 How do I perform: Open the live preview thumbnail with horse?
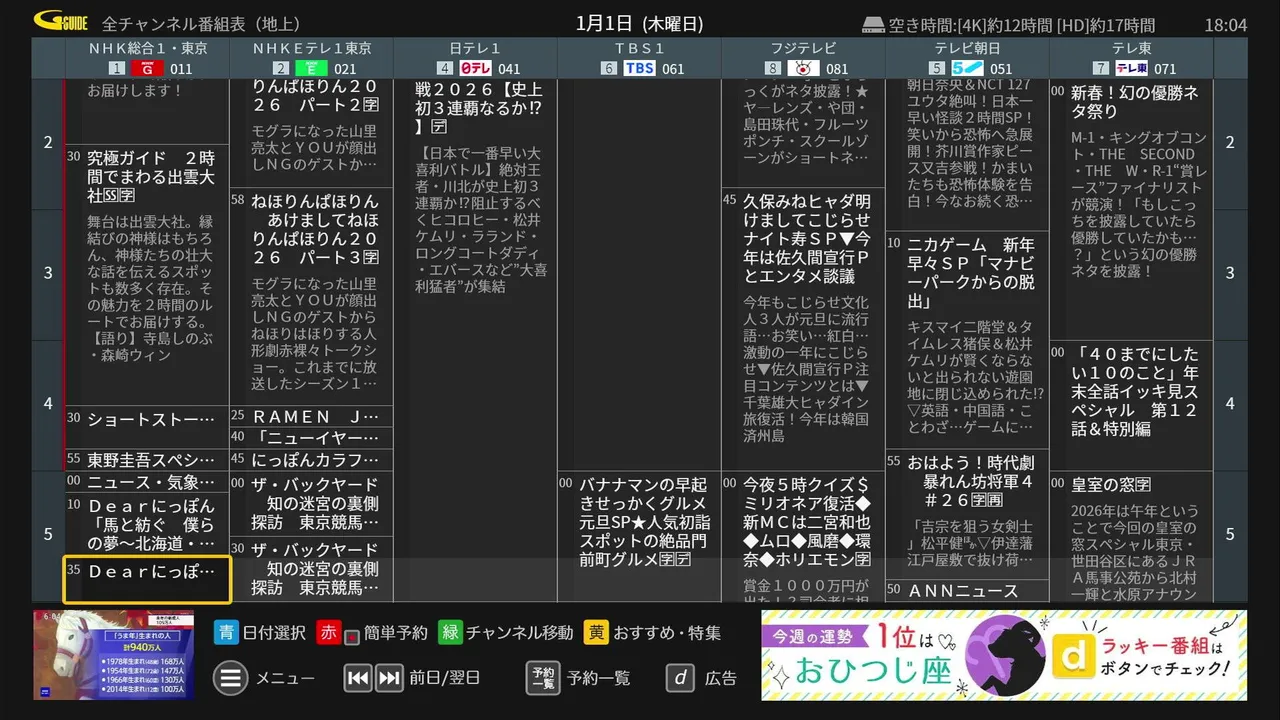[113, 654]
